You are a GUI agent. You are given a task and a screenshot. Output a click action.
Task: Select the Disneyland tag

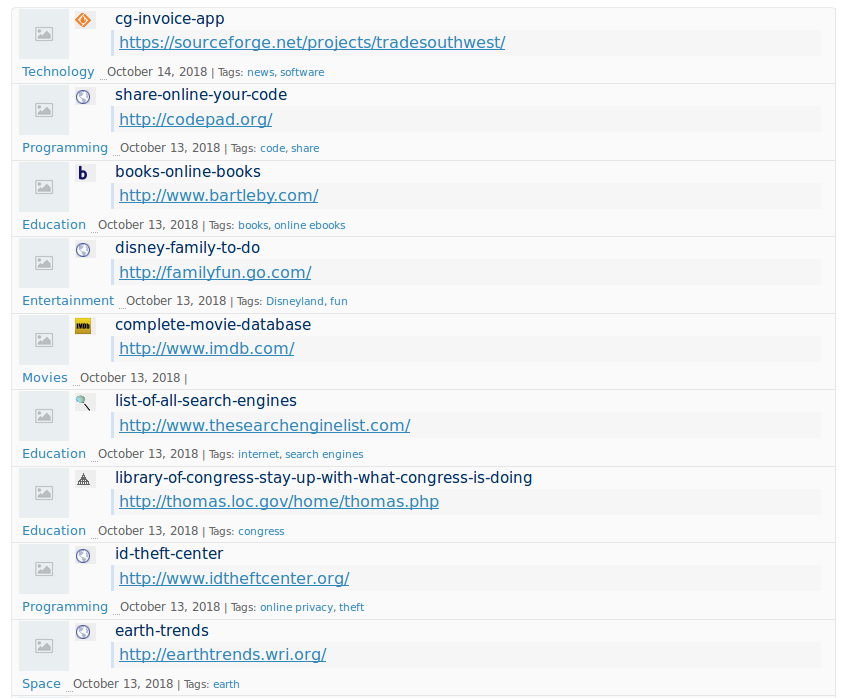(295, 301)
